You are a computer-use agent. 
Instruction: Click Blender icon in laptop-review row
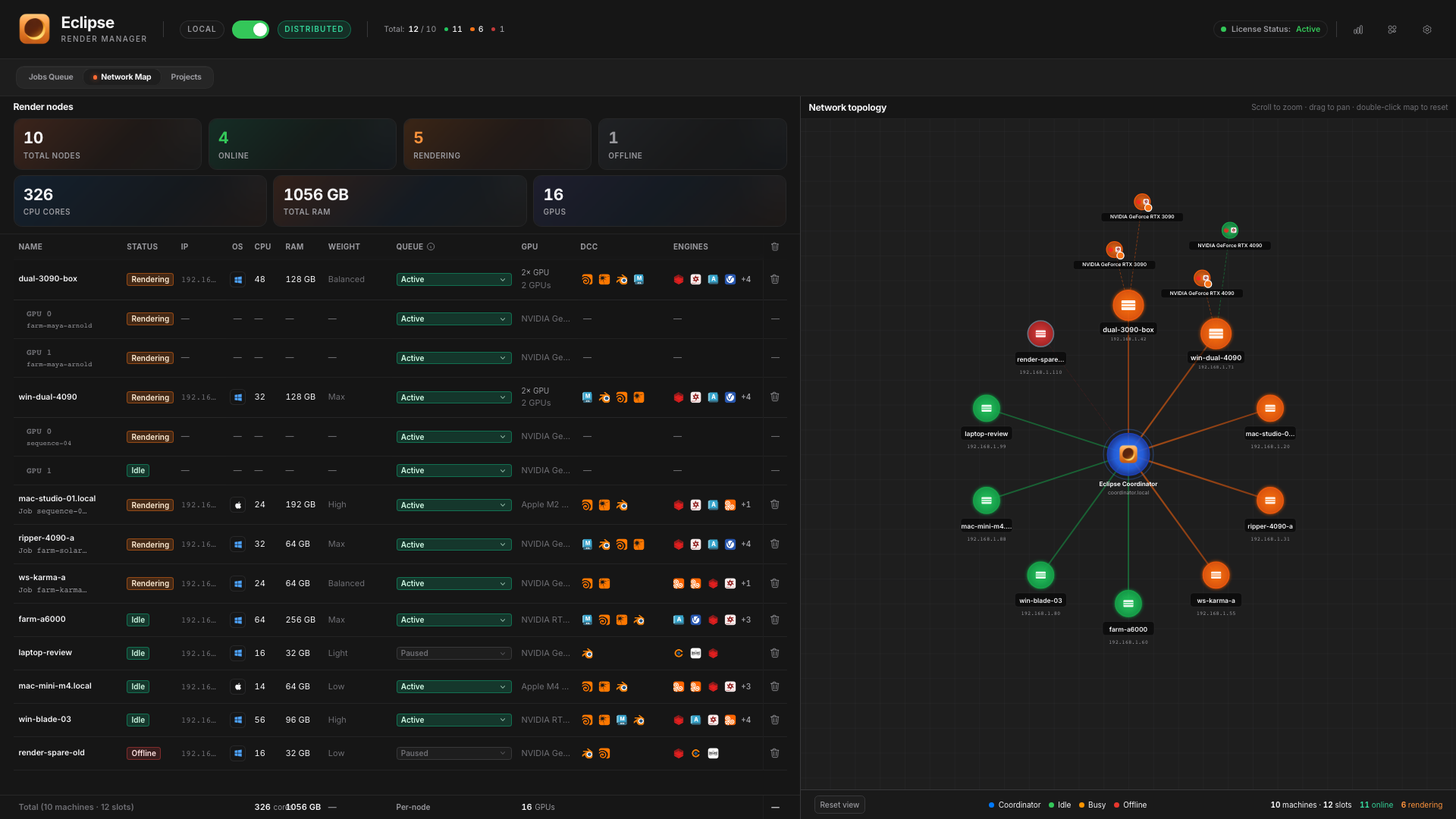click(587, 653)
